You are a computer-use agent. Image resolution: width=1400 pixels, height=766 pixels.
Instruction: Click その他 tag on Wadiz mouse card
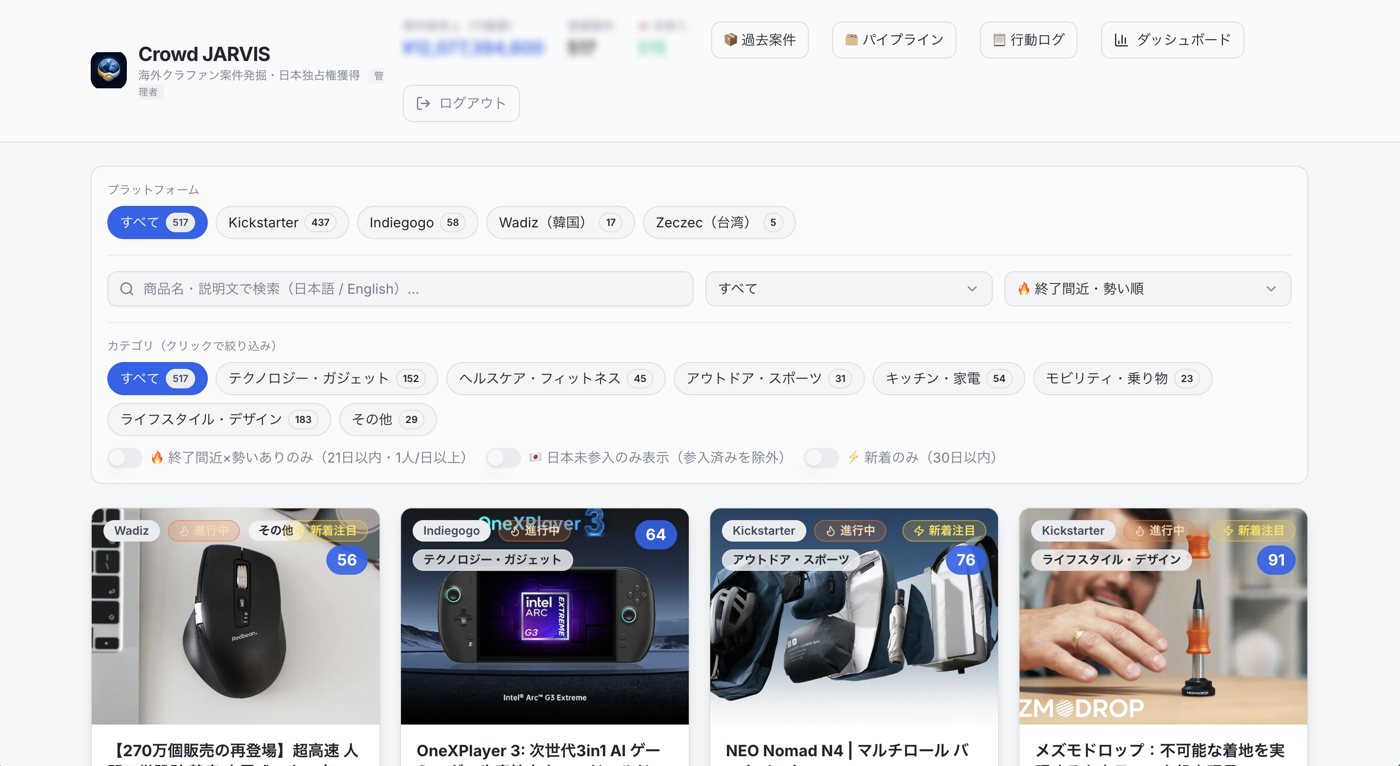276,530
